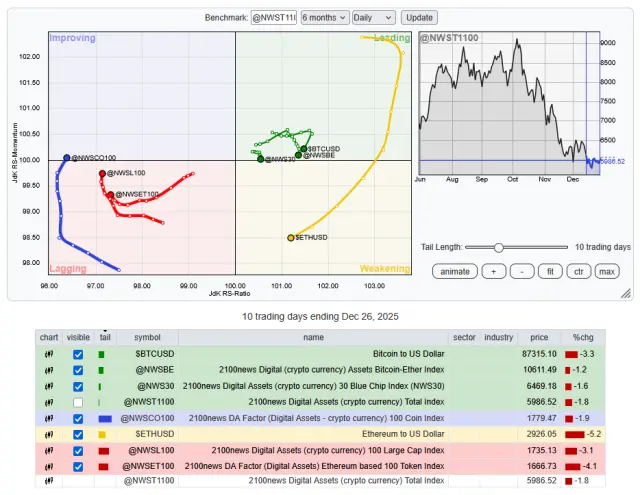This screenshot has height=495, width=640.
Task: Grab the resize handle at chart panel corner
Action: tap(626, 293)
